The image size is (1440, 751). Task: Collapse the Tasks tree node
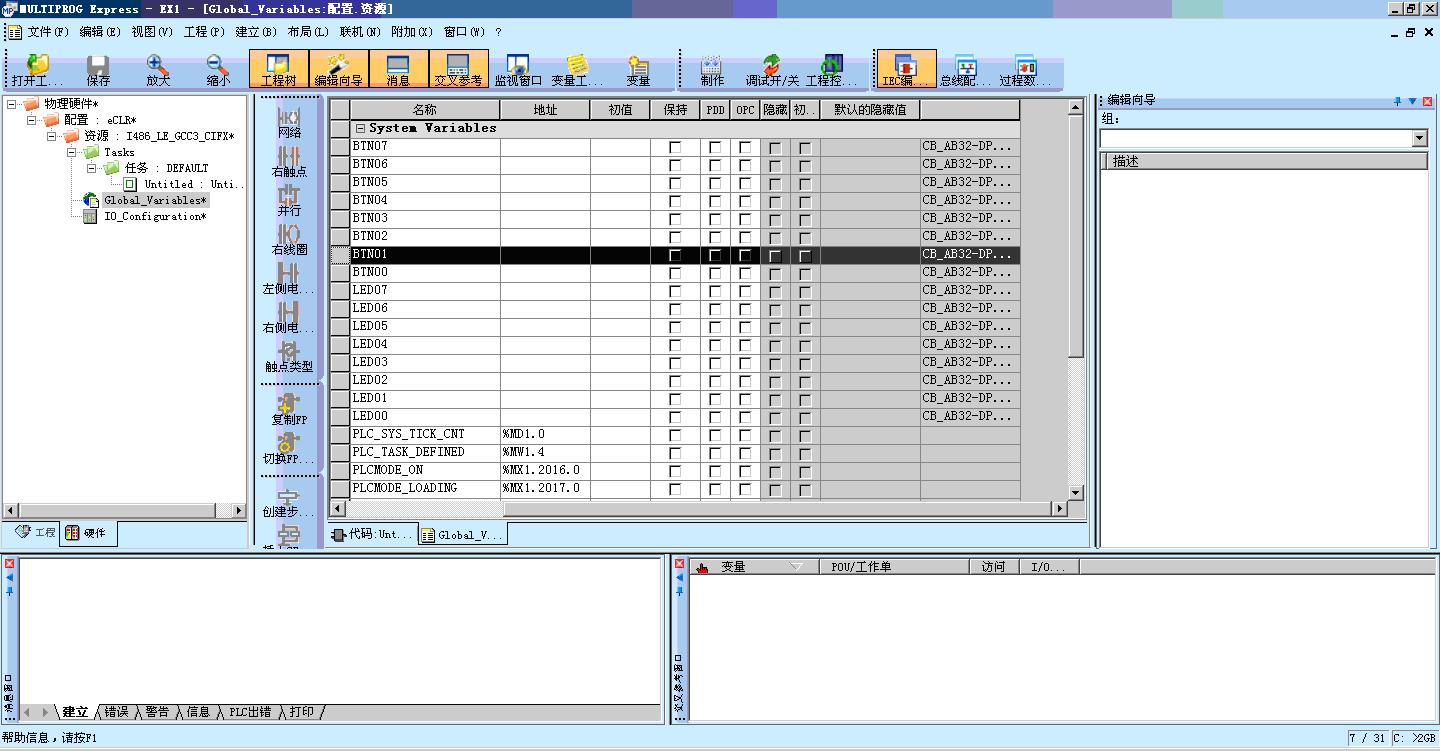pyautogui.click(x=72, y=152)
